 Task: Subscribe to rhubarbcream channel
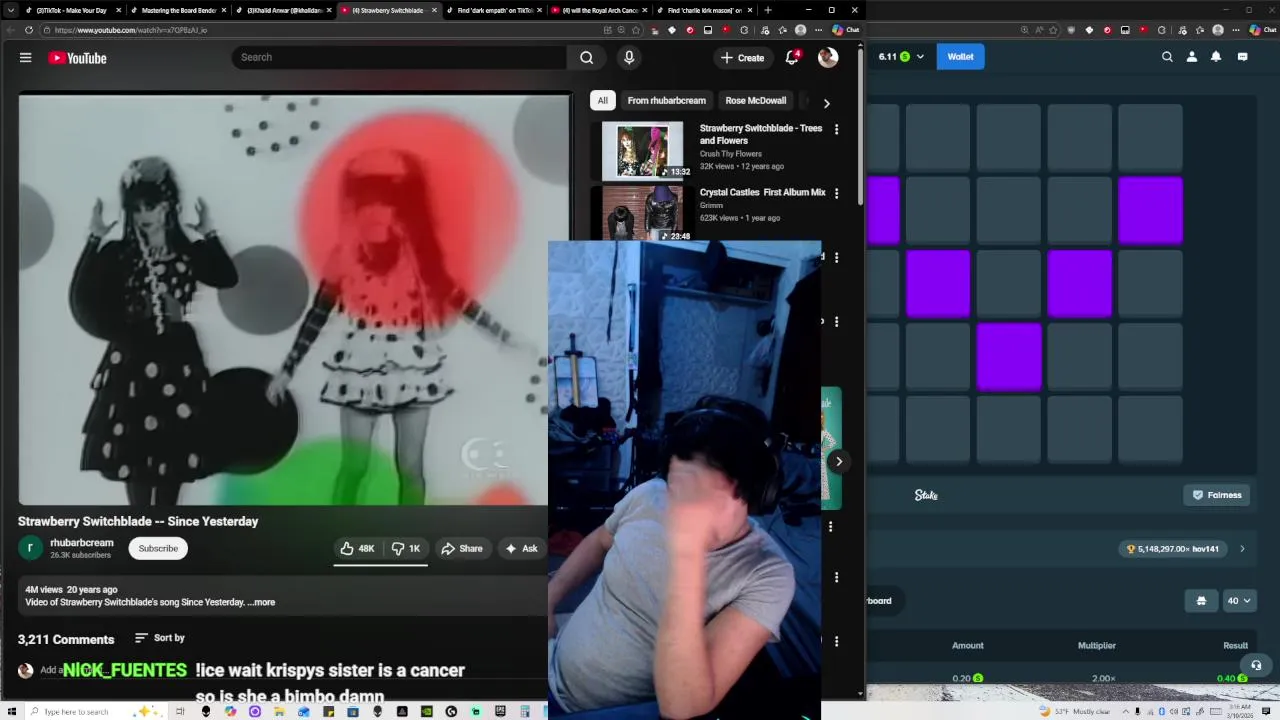click(x=158, y=548)
